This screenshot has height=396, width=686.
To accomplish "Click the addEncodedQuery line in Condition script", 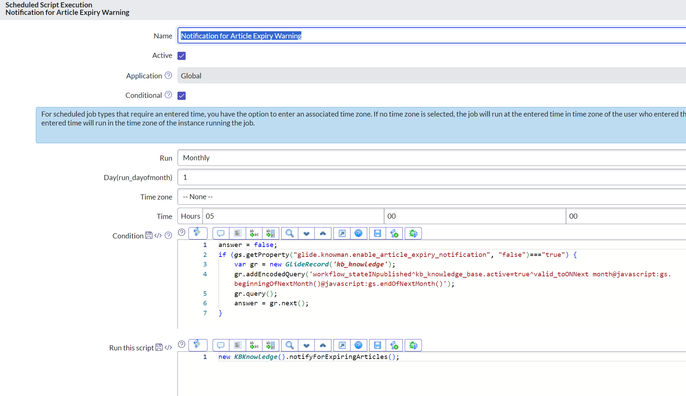I will coord(452,279).
